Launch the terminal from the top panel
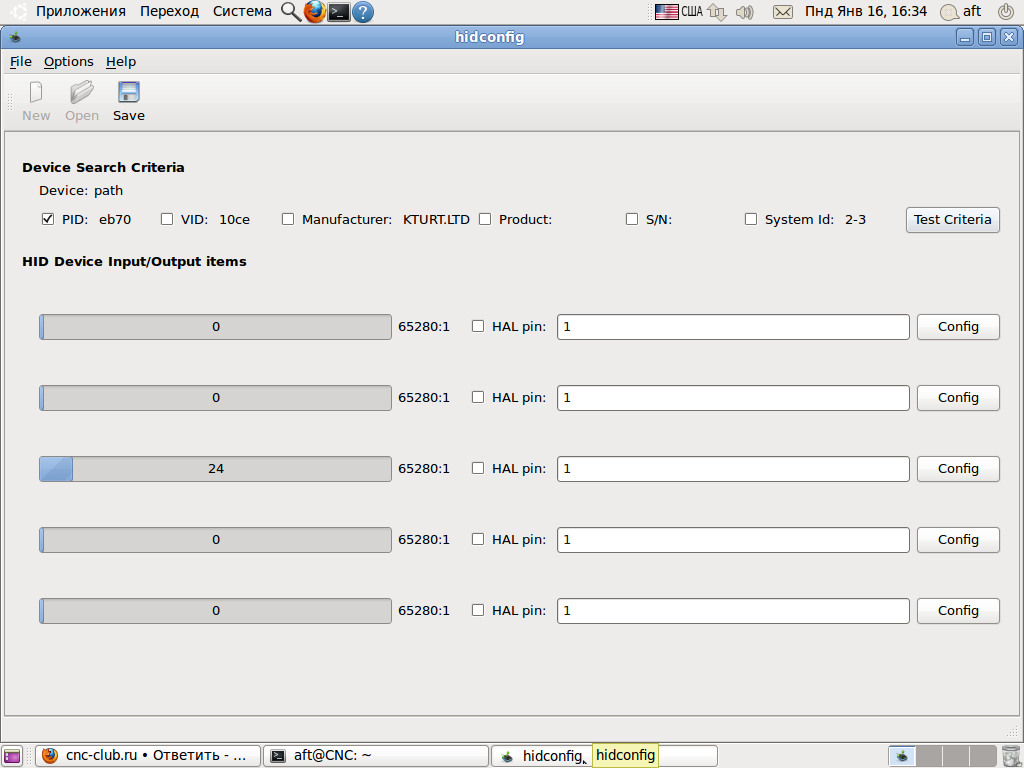 point(338,12)
